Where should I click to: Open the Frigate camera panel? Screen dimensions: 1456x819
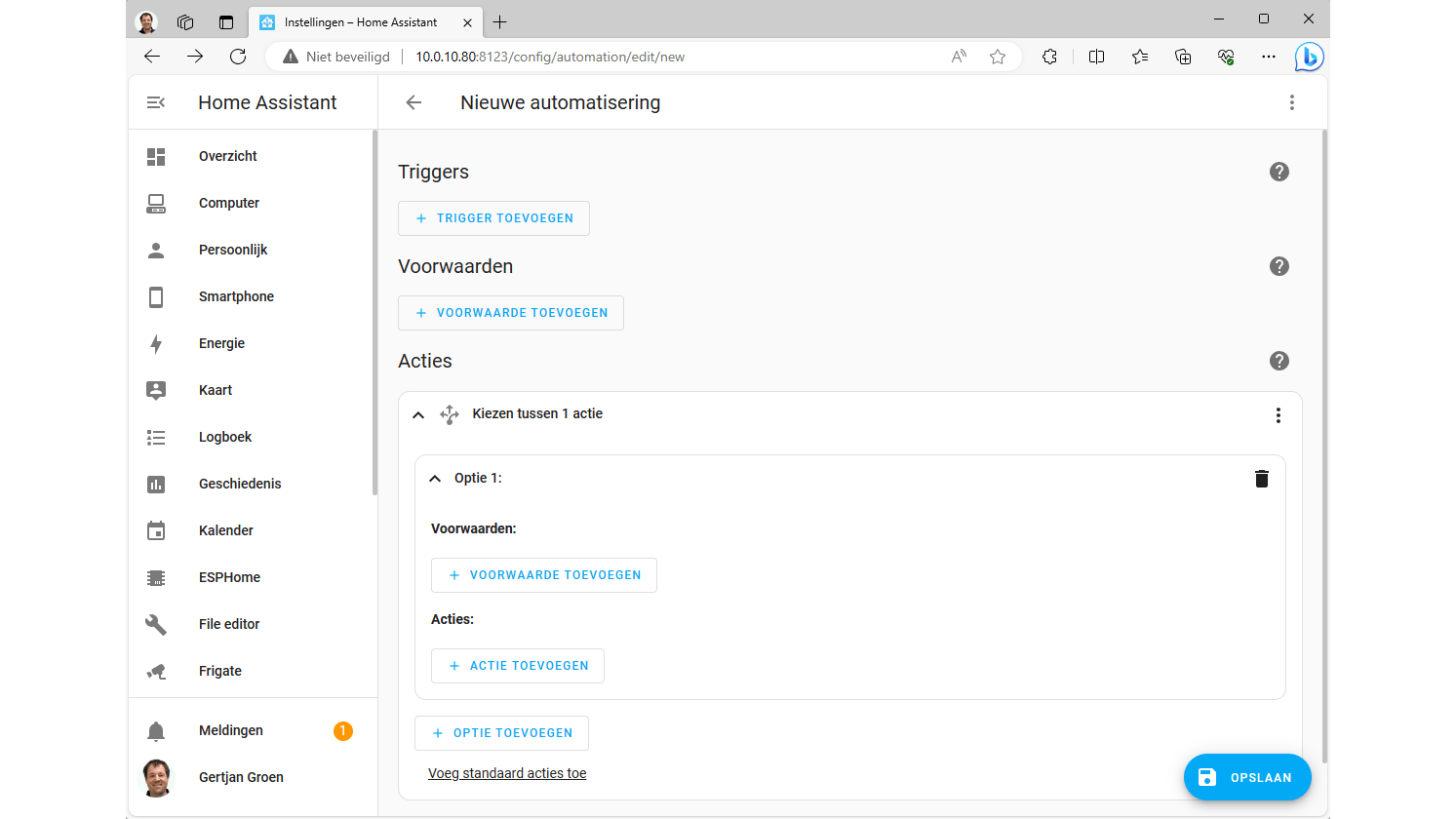coord(219,671)
